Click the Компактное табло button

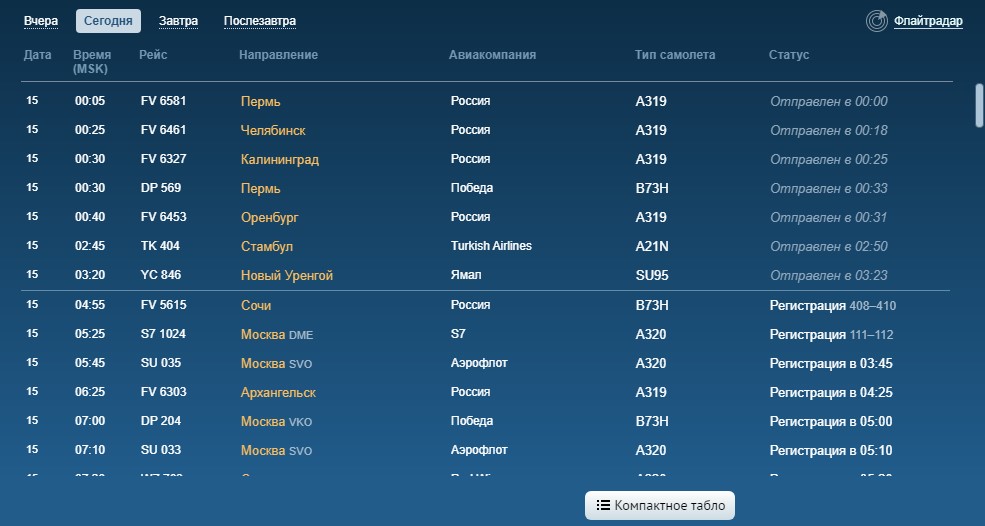pyautogui.click(x=660, y=505)
